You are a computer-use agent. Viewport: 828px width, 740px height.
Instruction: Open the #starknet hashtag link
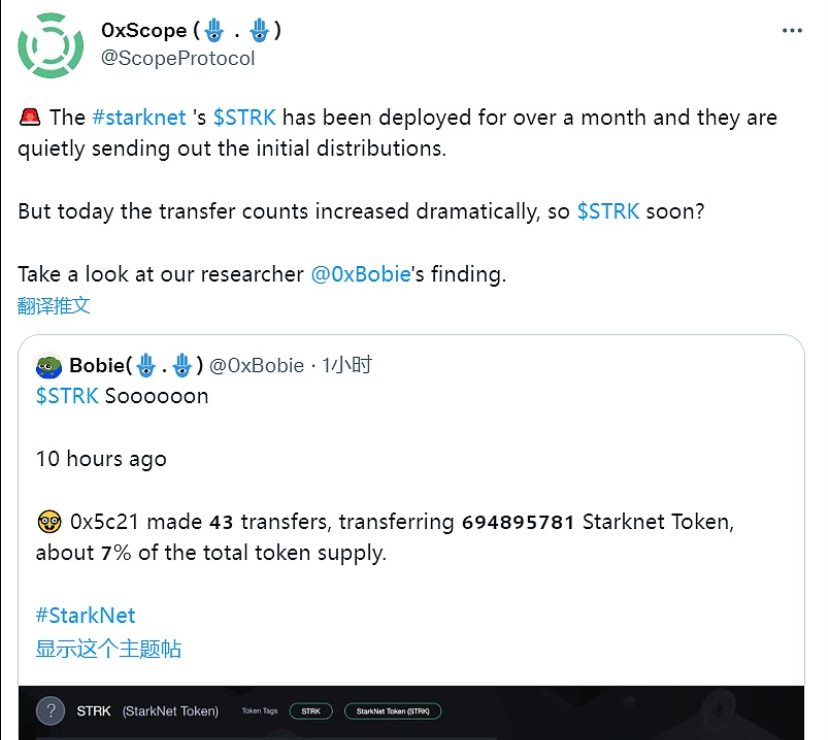pyautogui.click(x=139, y=117)
